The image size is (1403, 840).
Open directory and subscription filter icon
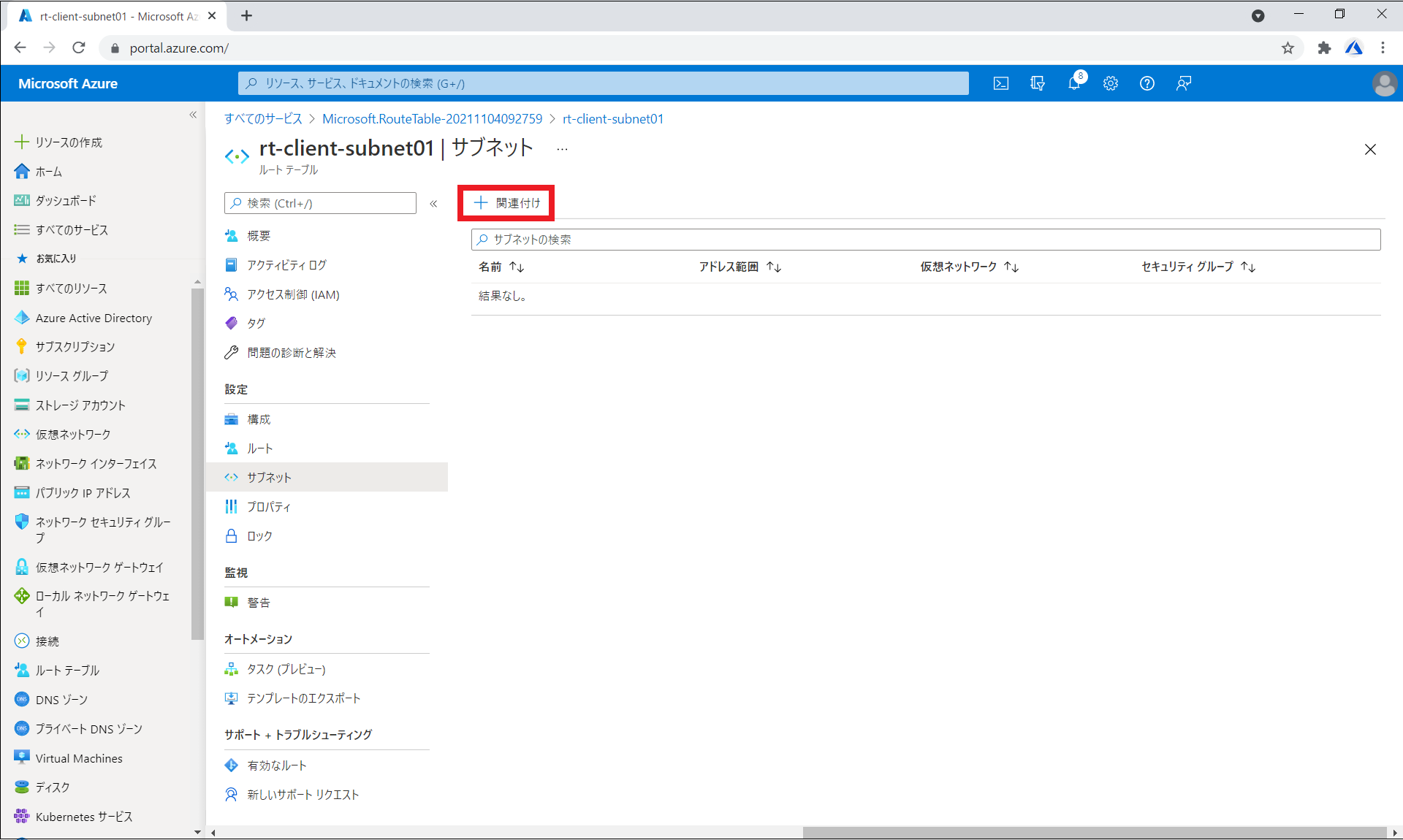coord(1038,83)
